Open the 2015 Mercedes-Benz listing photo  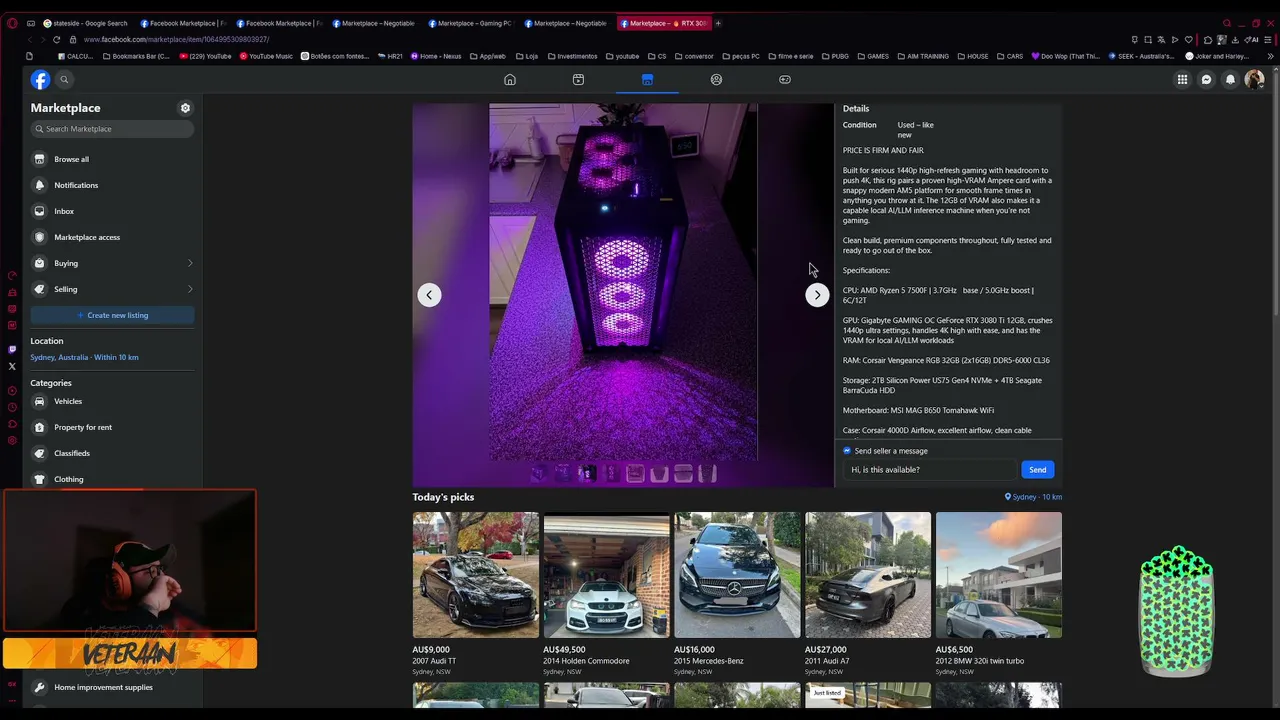[737, 575]
